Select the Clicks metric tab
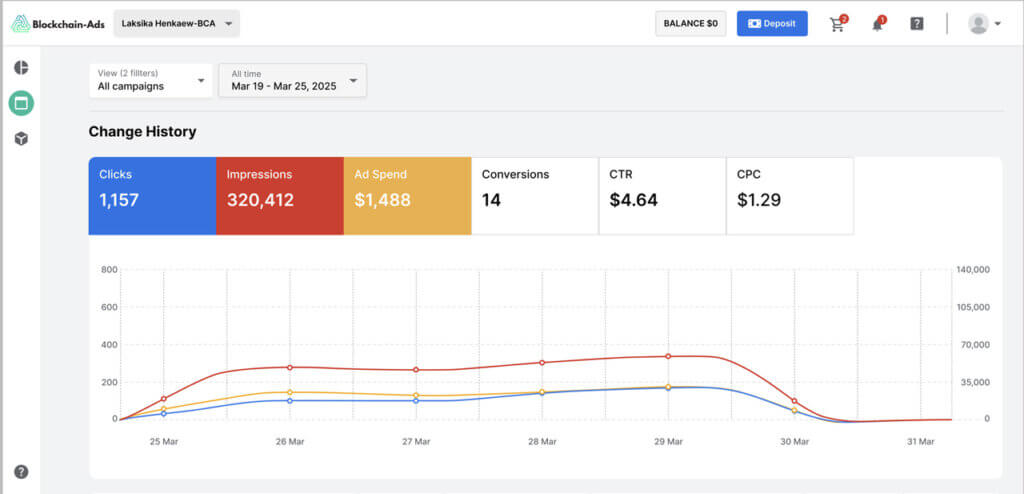The width and height of the screenshot is (1024, 494). 152,195
